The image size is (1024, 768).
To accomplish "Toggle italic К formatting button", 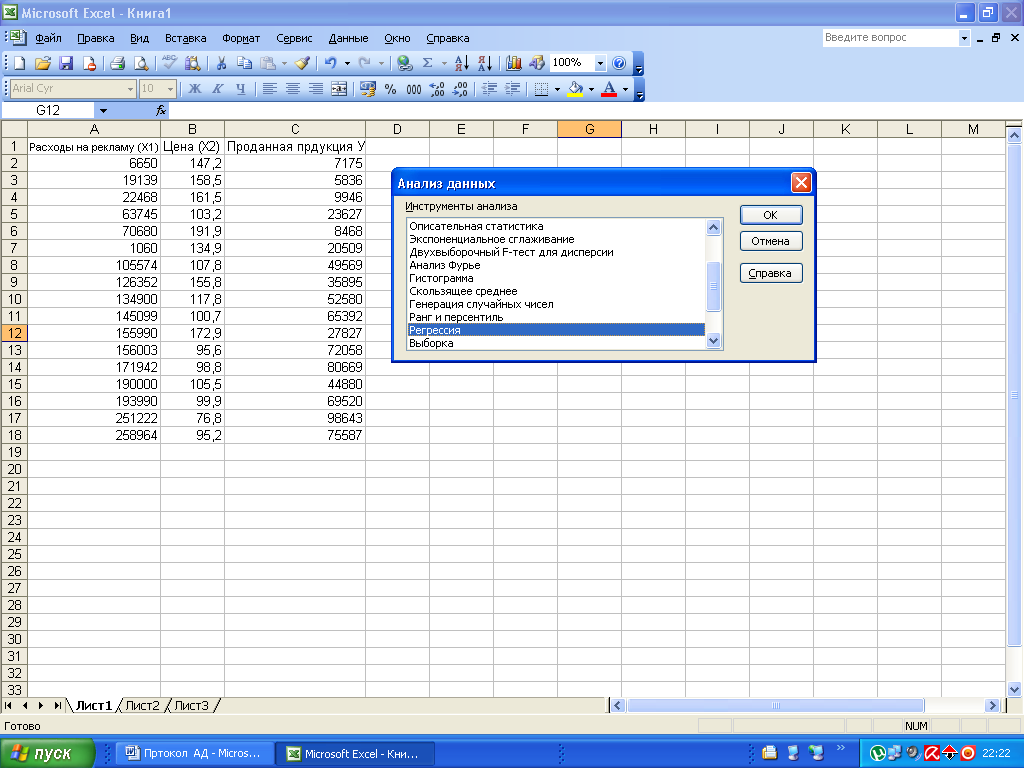I will tap(217, 89).
